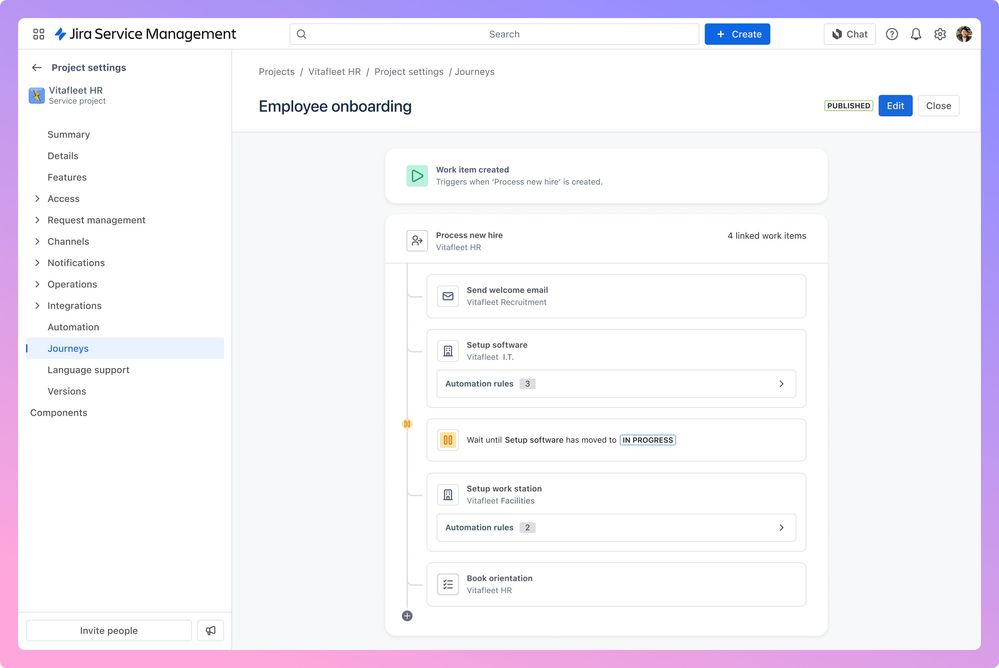Open Project settings breadcrumb link
Image resolution: width=999 pixels, height=668 pixels.
(x=408, y=71)
